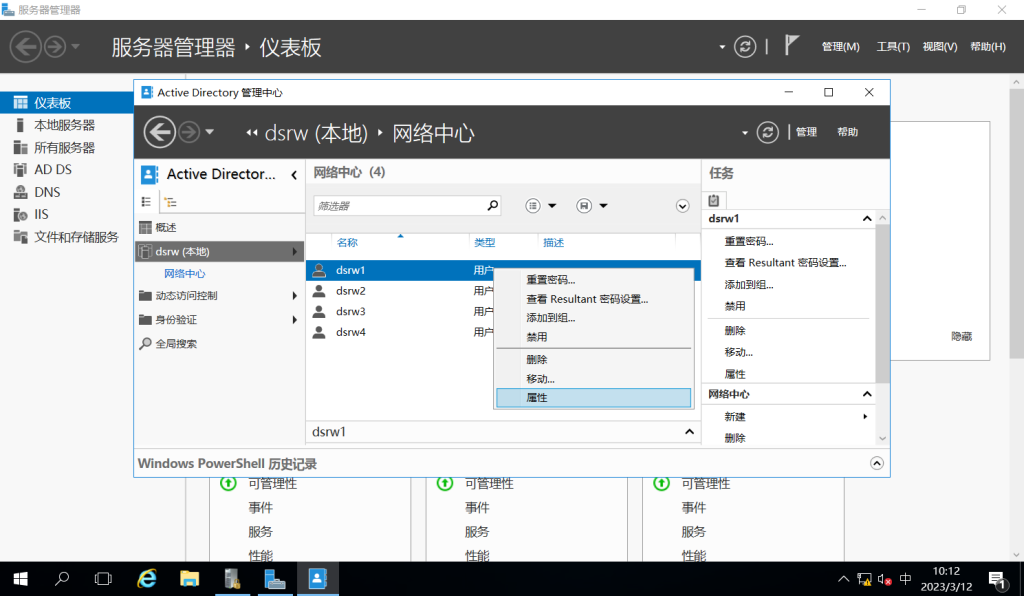Expand the dsrw (本地) node submenu arrow
The height and width of the screenshot is (596, 1024).
[x=295, y=251]
